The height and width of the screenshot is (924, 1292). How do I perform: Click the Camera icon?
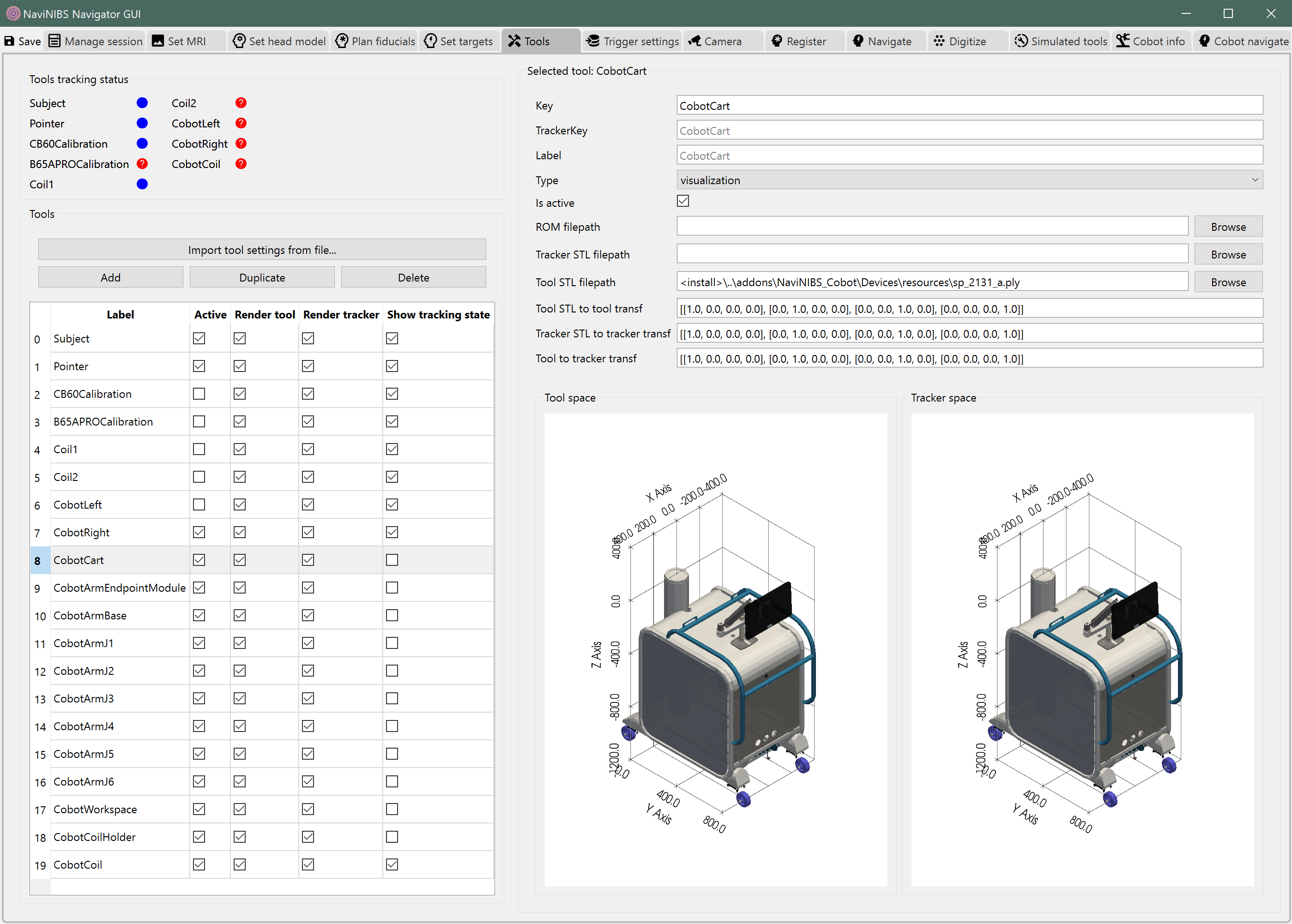click(694, 41)
